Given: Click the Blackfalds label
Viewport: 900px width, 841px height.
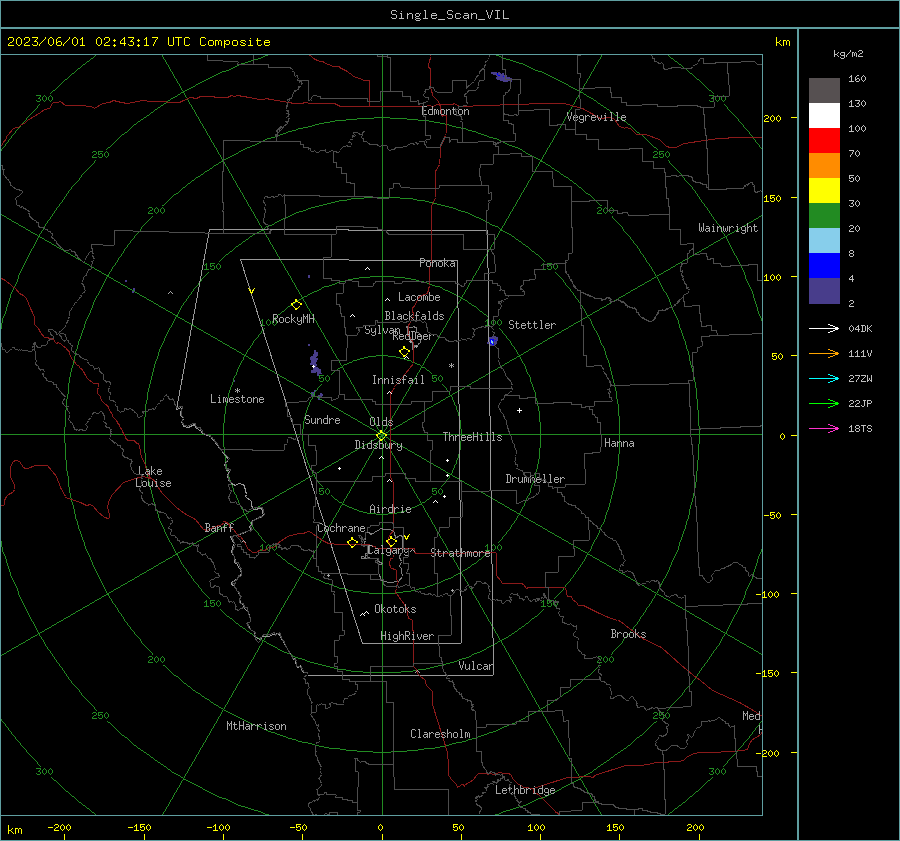Looking at the screenshot, I should [x=414, y=316].
